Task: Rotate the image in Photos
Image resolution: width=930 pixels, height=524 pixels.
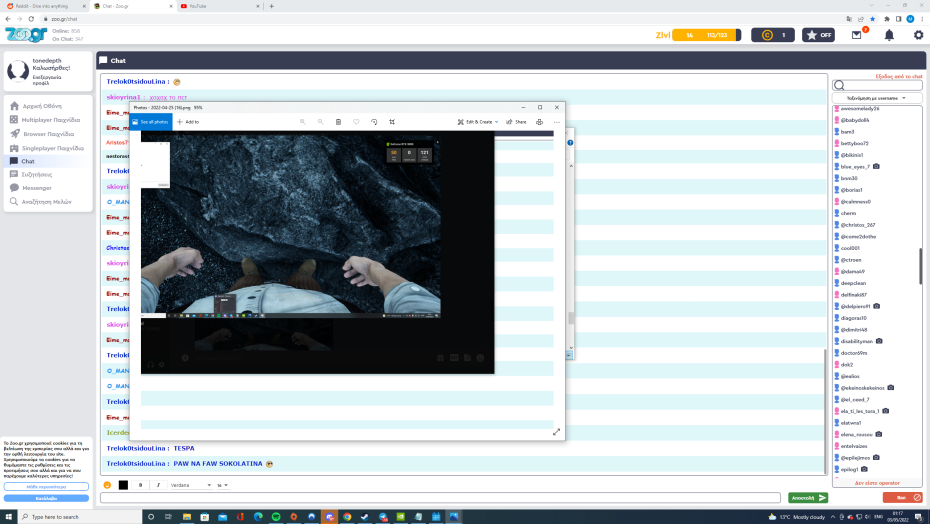Action: [x=374, y=122]
